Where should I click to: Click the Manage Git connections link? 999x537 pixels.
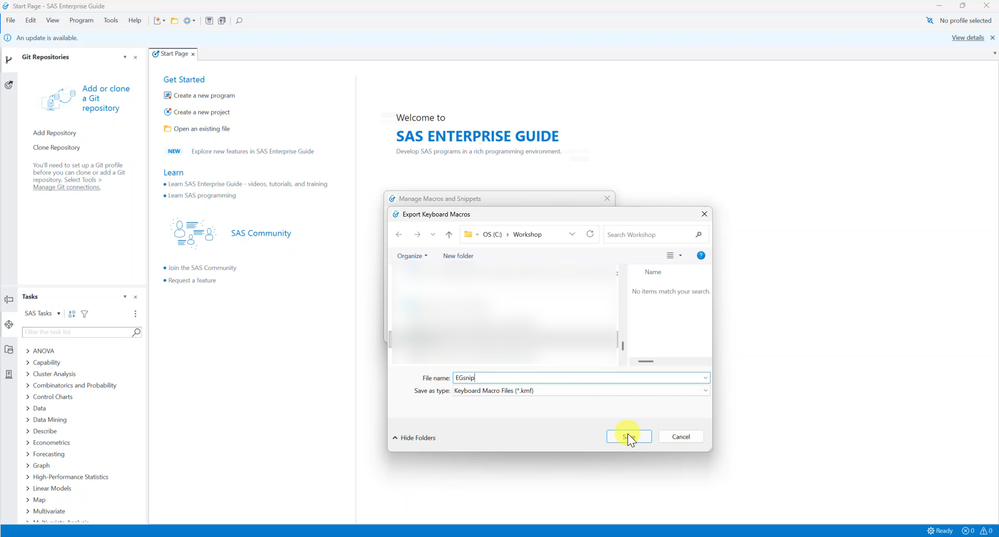pos(66,187)
